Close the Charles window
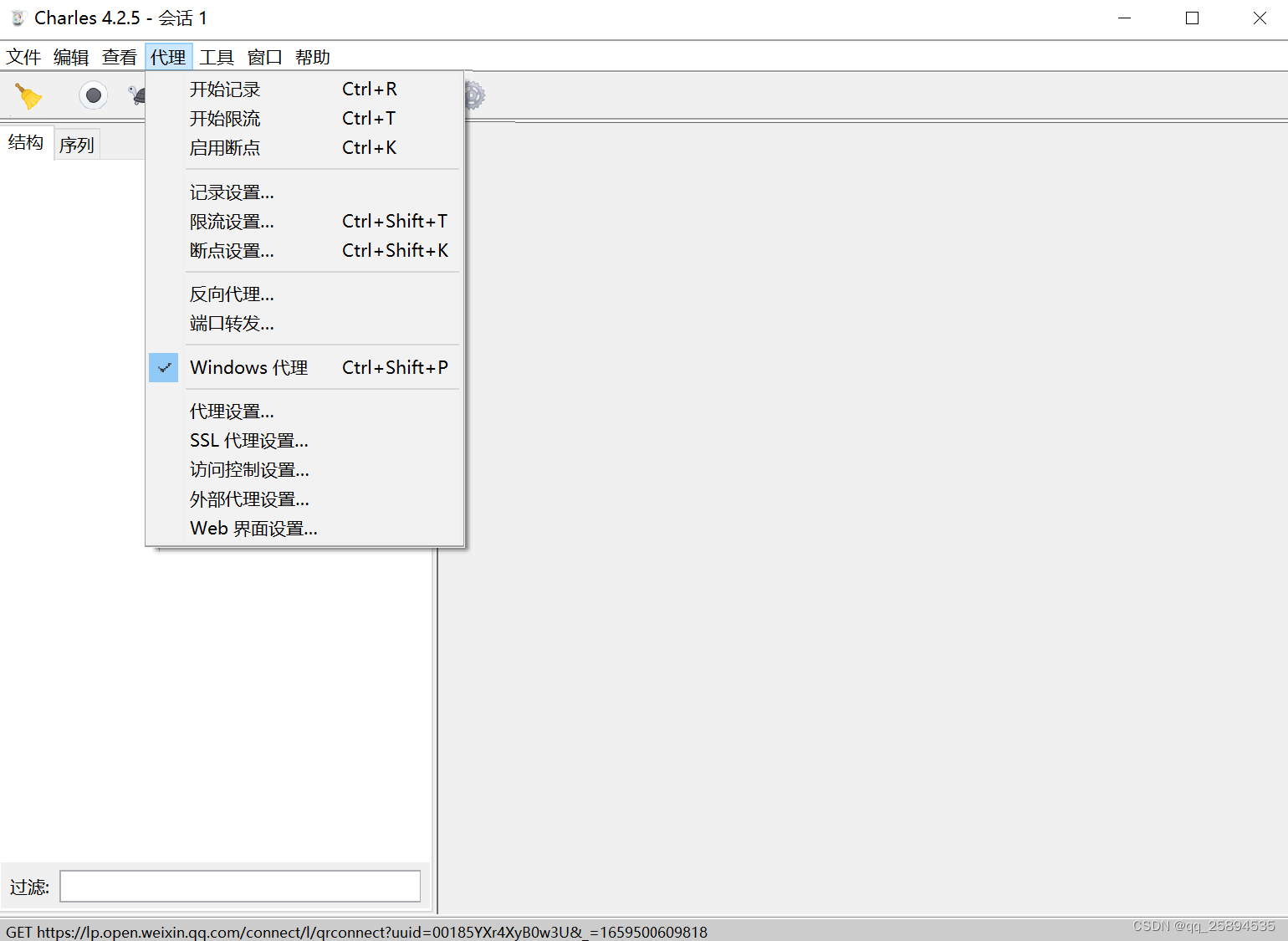This screenshot has width=1288, height=941. [x=1260, y=18]
